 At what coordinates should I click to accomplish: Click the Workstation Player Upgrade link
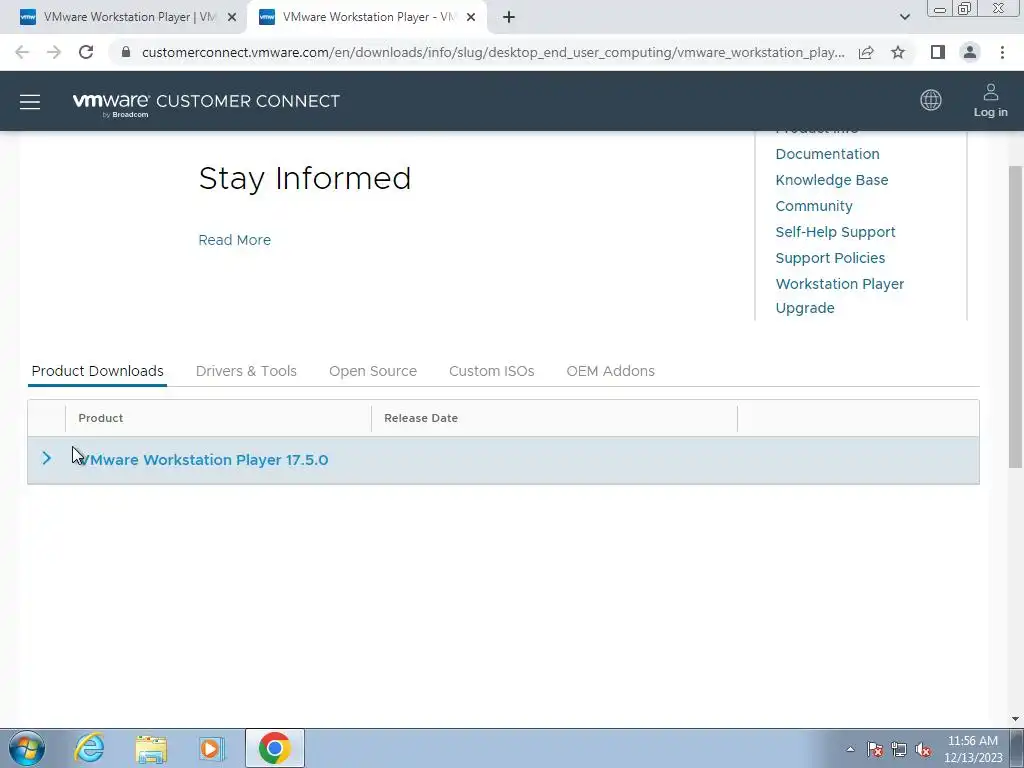pyautogui.click(x=840, y=296)
